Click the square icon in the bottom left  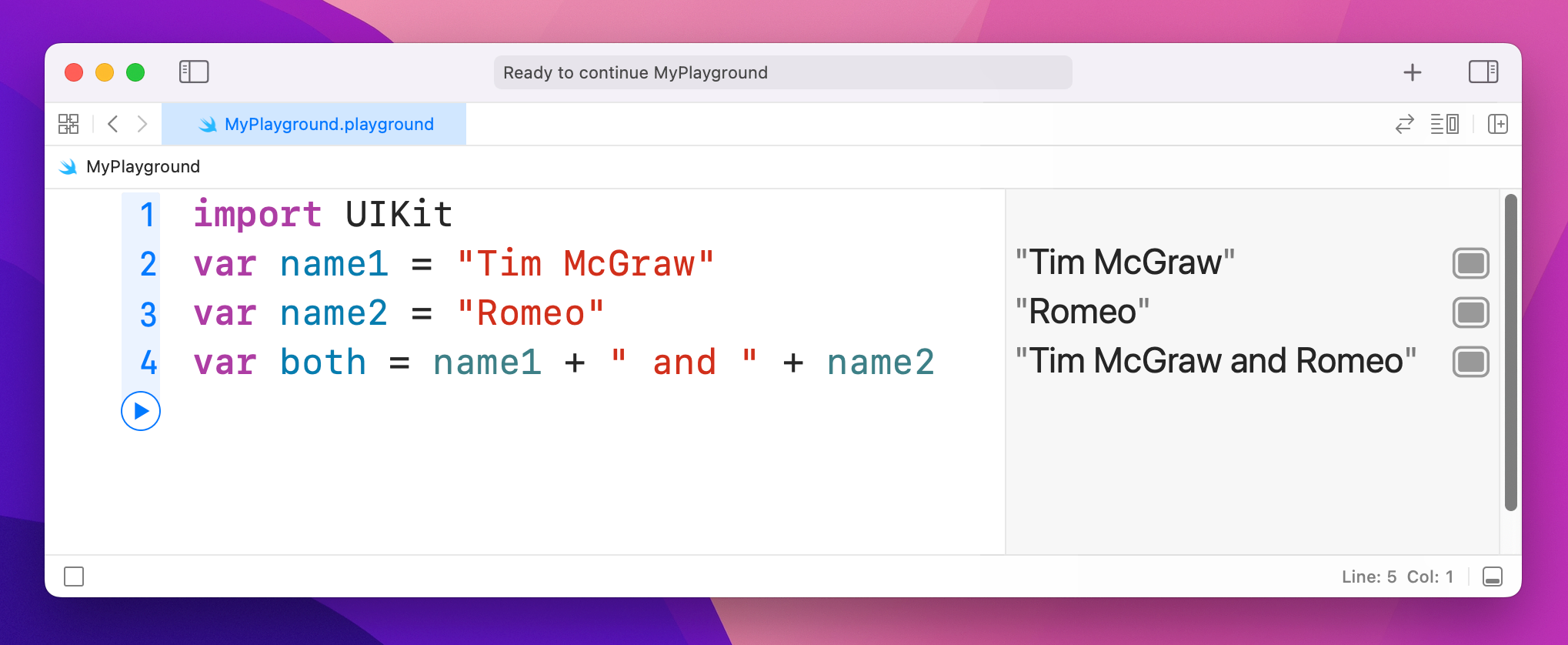coord(74,576)
